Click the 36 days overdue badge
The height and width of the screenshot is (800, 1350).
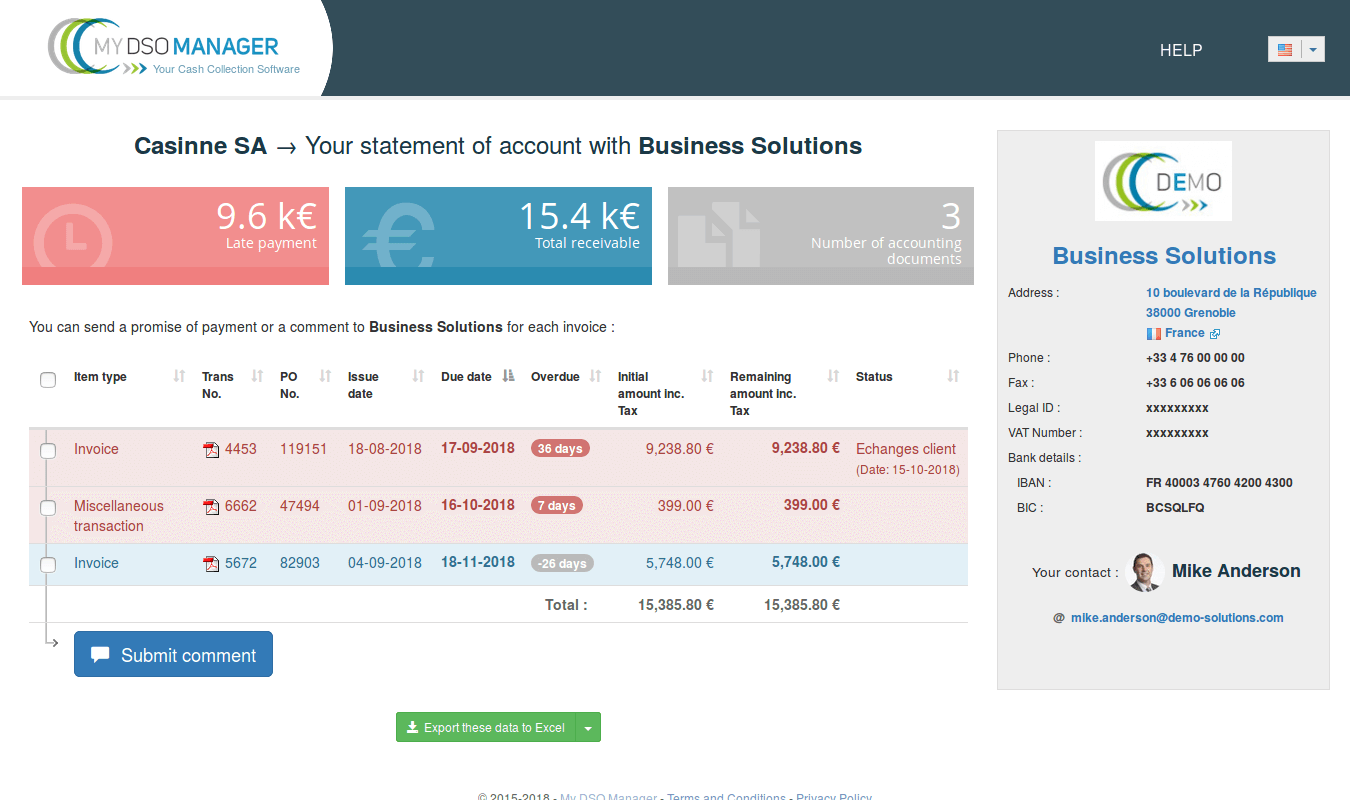pos(560,449)
